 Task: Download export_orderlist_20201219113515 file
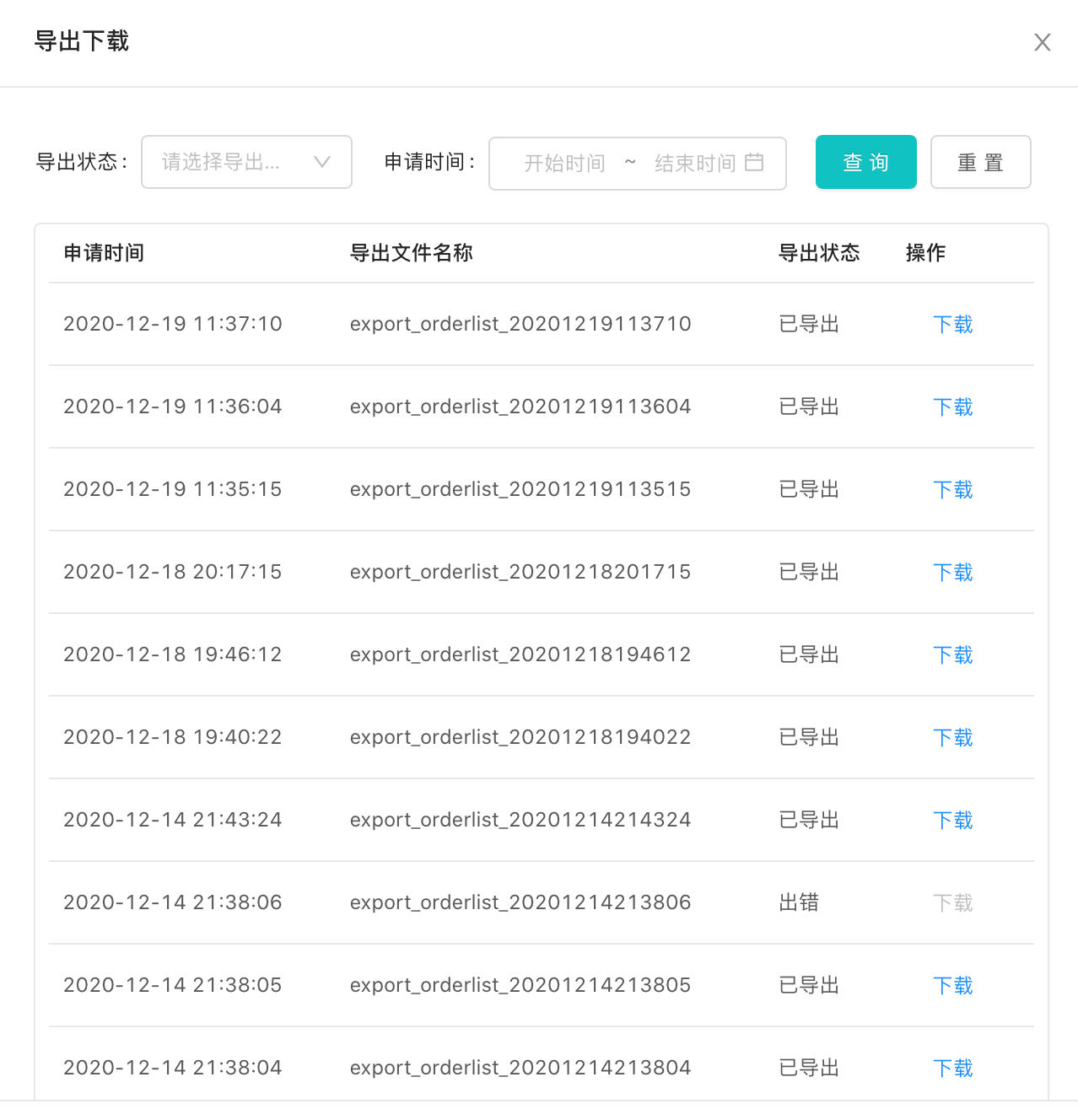click(952, 490)
